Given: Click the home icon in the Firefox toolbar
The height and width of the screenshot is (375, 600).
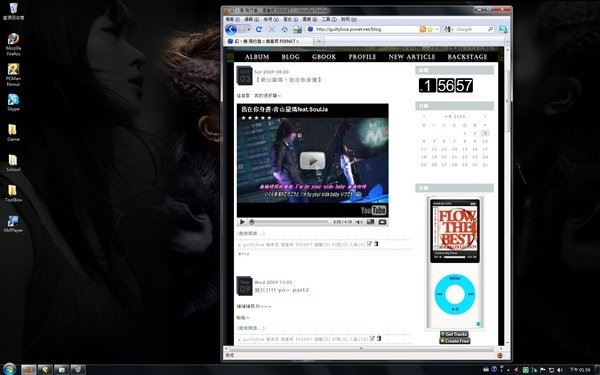Looking at the screenshot, I should 284,29.
